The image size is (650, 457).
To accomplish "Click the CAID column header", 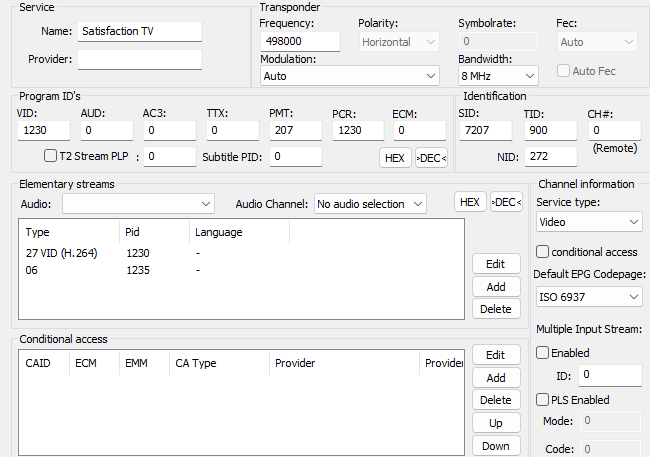I will point(44,363).
